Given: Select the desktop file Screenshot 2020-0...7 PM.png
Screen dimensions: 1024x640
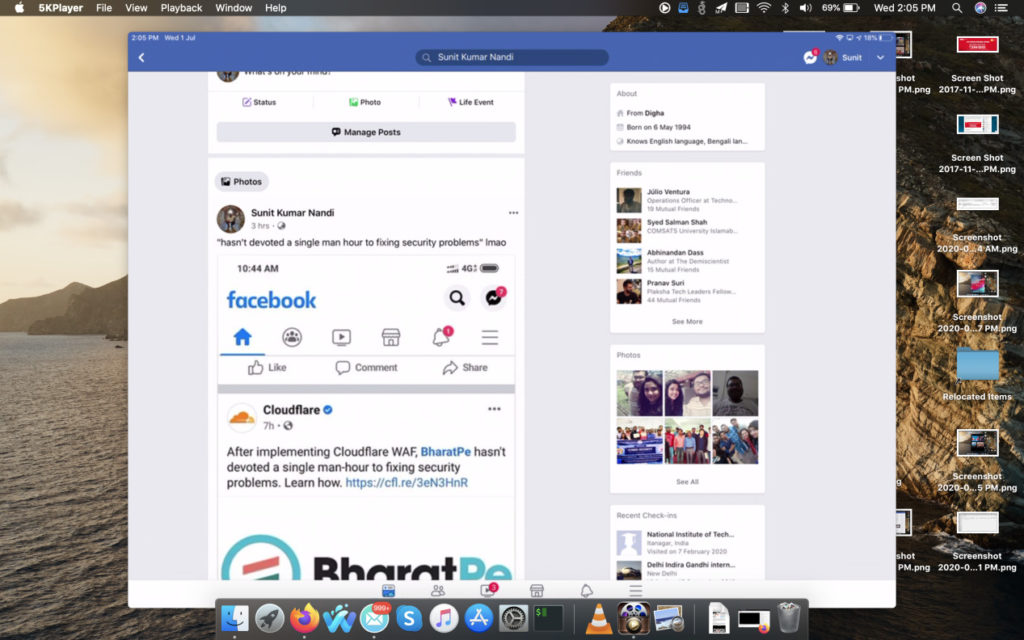Looking at the screenshot, I should pos(977,300).
